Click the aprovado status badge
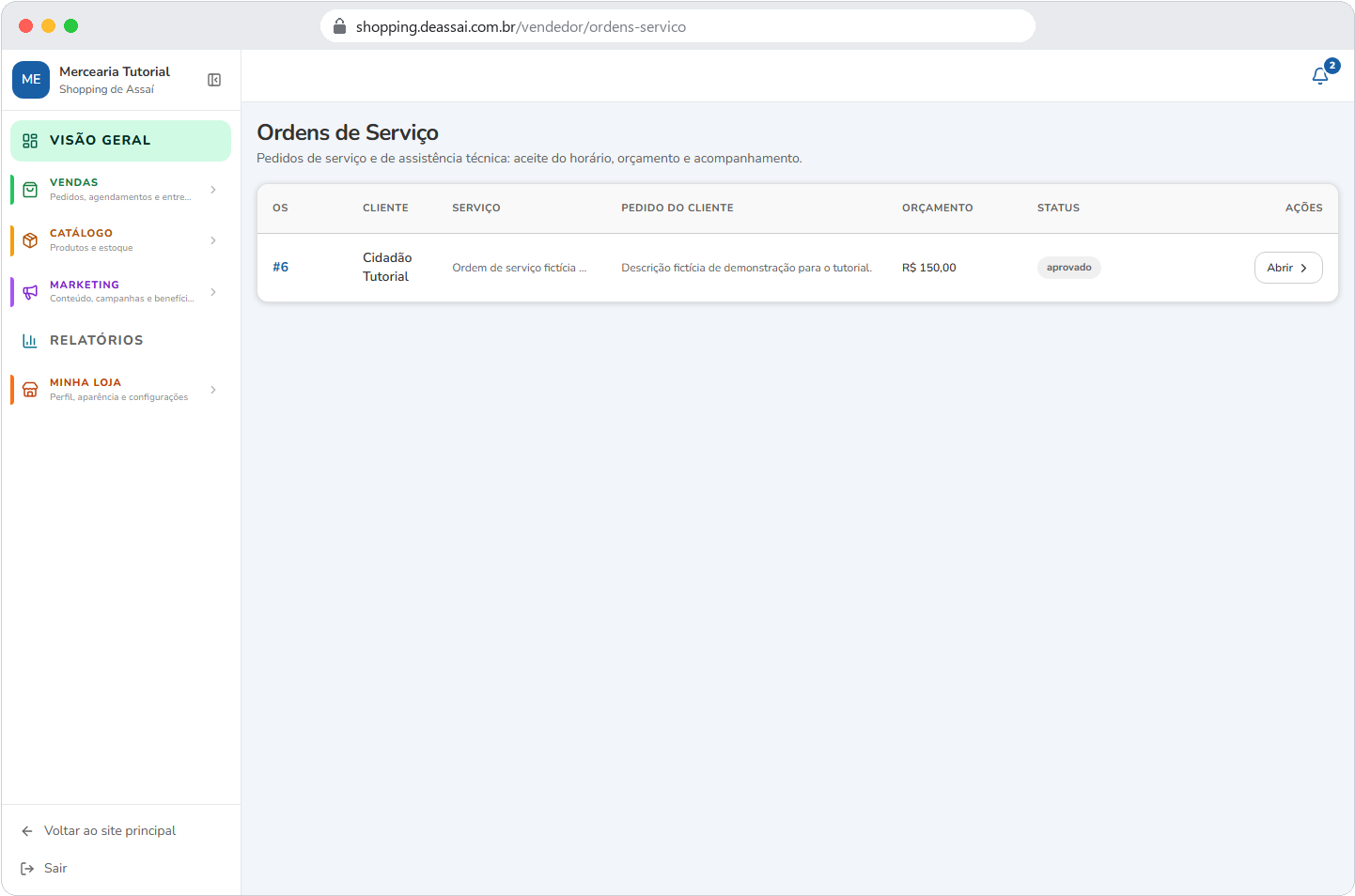Viewport: 1355px width, 896px height. (x=1069, y=268)
